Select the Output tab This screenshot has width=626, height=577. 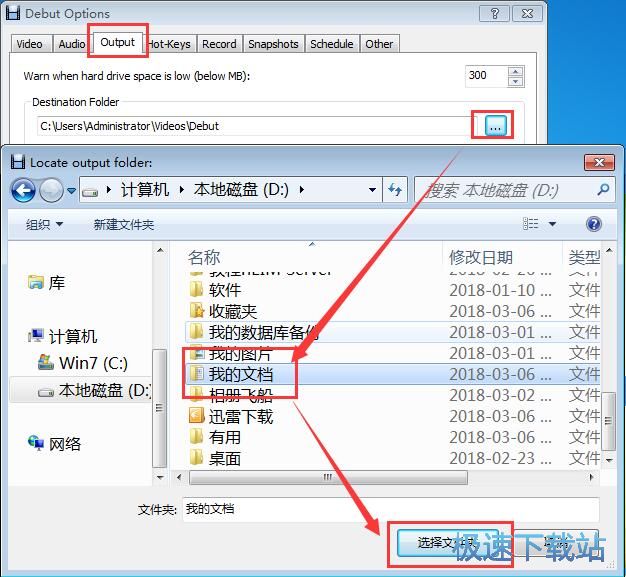117,42
